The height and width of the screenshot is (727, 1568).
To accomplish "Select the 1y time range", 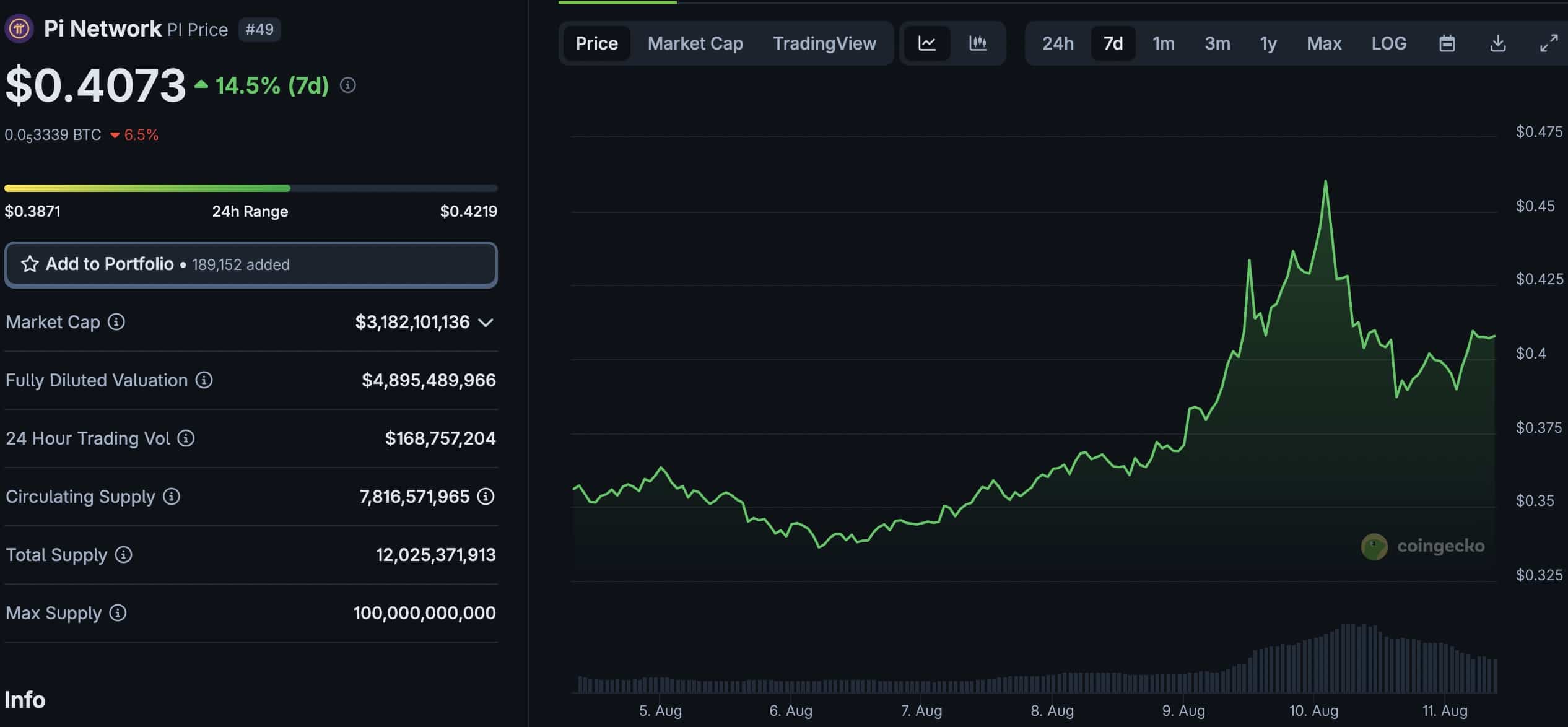I will 1267,43.
